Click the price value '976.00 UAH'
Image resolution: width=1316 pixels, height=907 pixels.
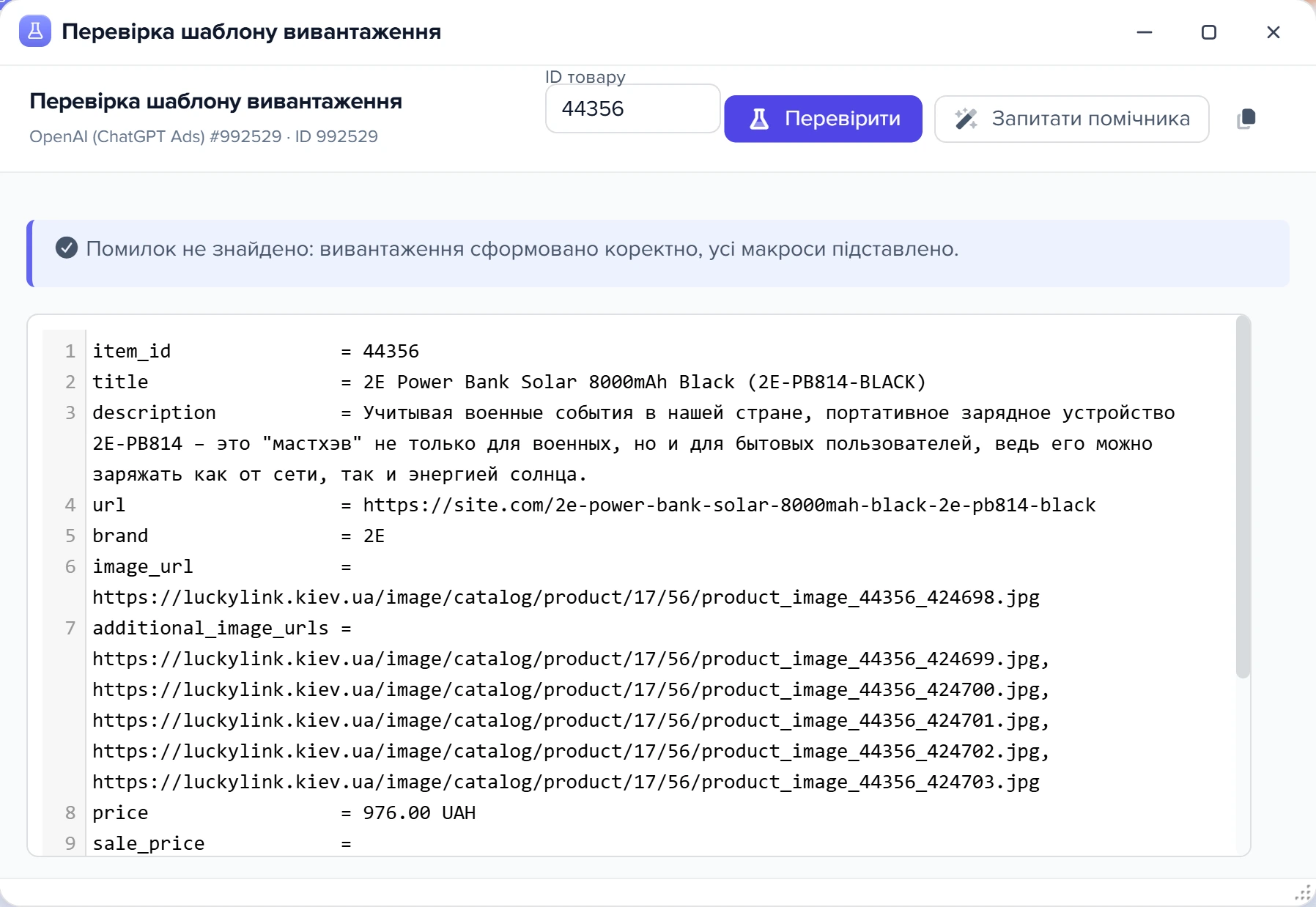tap(419, 812)
